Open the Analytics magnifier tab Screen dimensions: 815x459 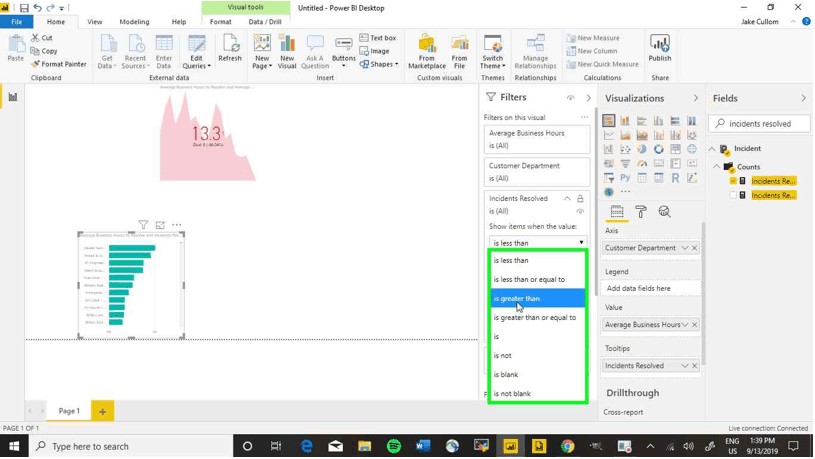tap(664, 212)
